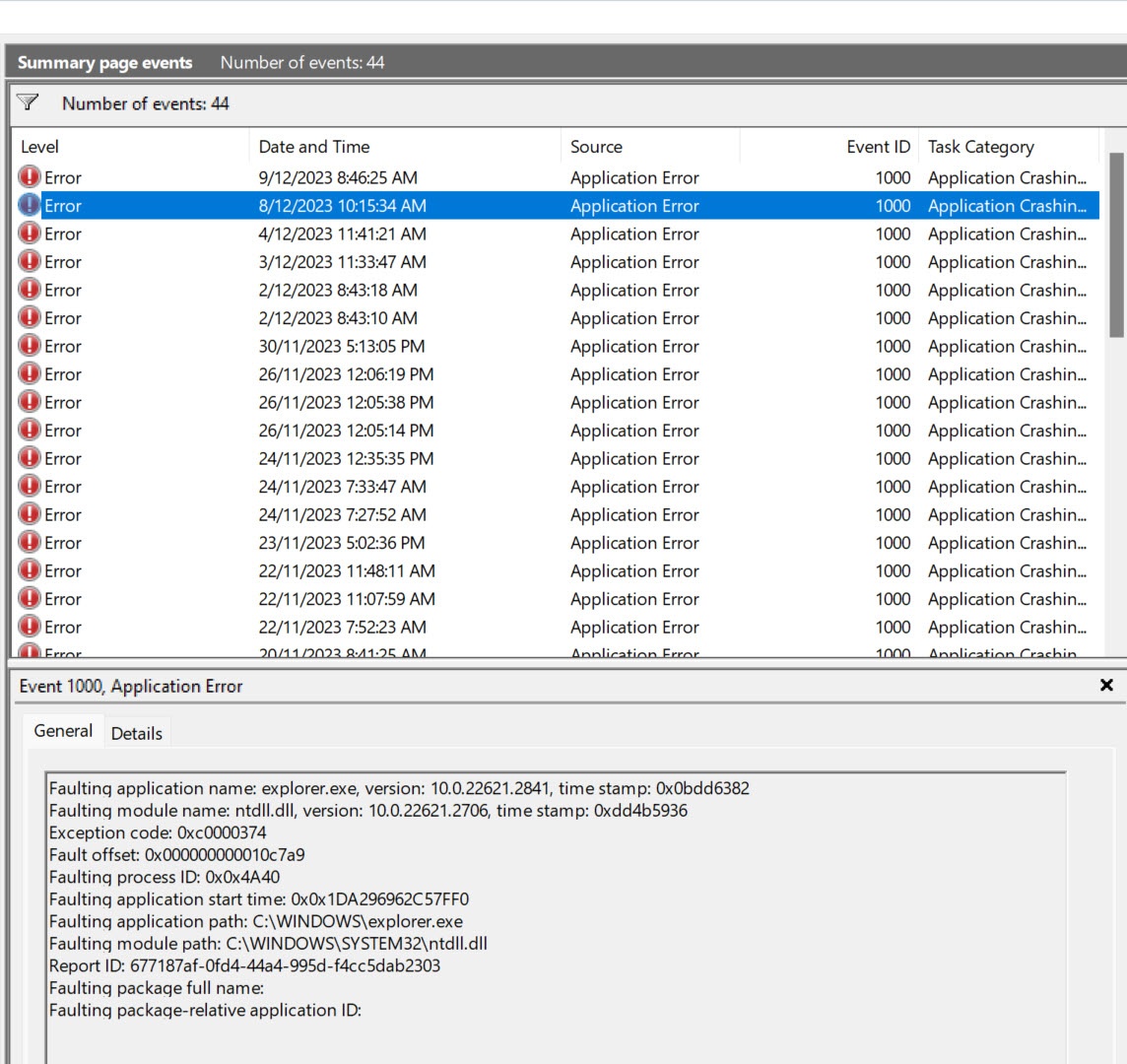1127x1064 pixels.
Task: Click error icon for 26/11/2023 12:06:19 PM event
Action: [30, 373]
